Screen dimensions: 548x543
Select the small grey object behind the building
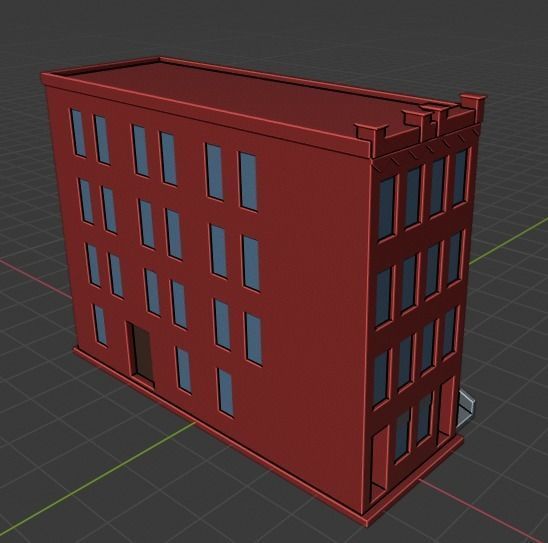[466, 410]
